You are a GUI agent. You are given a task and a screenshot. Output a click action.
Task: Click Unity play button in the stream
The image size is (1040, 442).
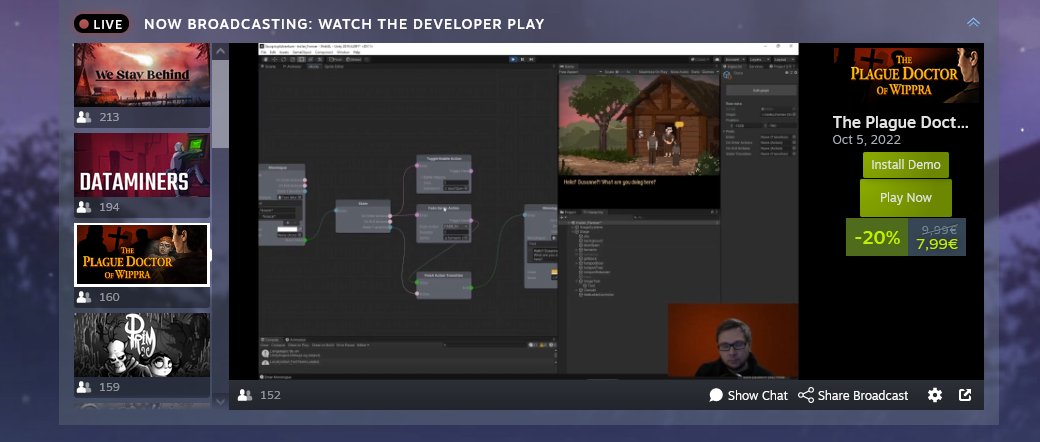513,59
